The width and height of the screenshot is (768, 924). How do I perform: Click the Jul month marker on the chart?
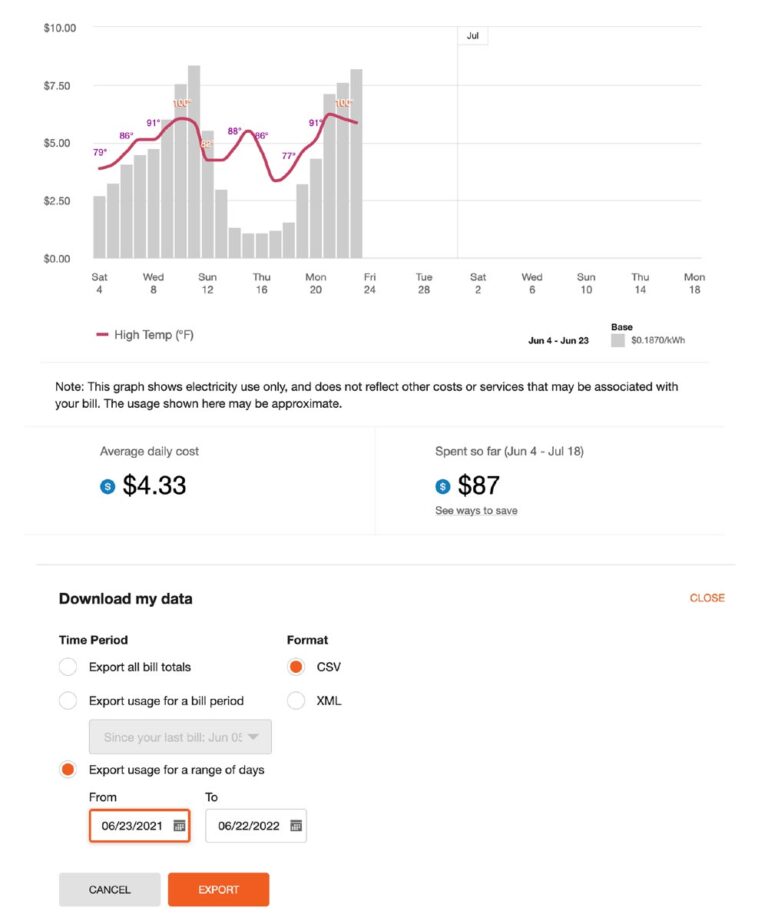[x=473, y=36]
